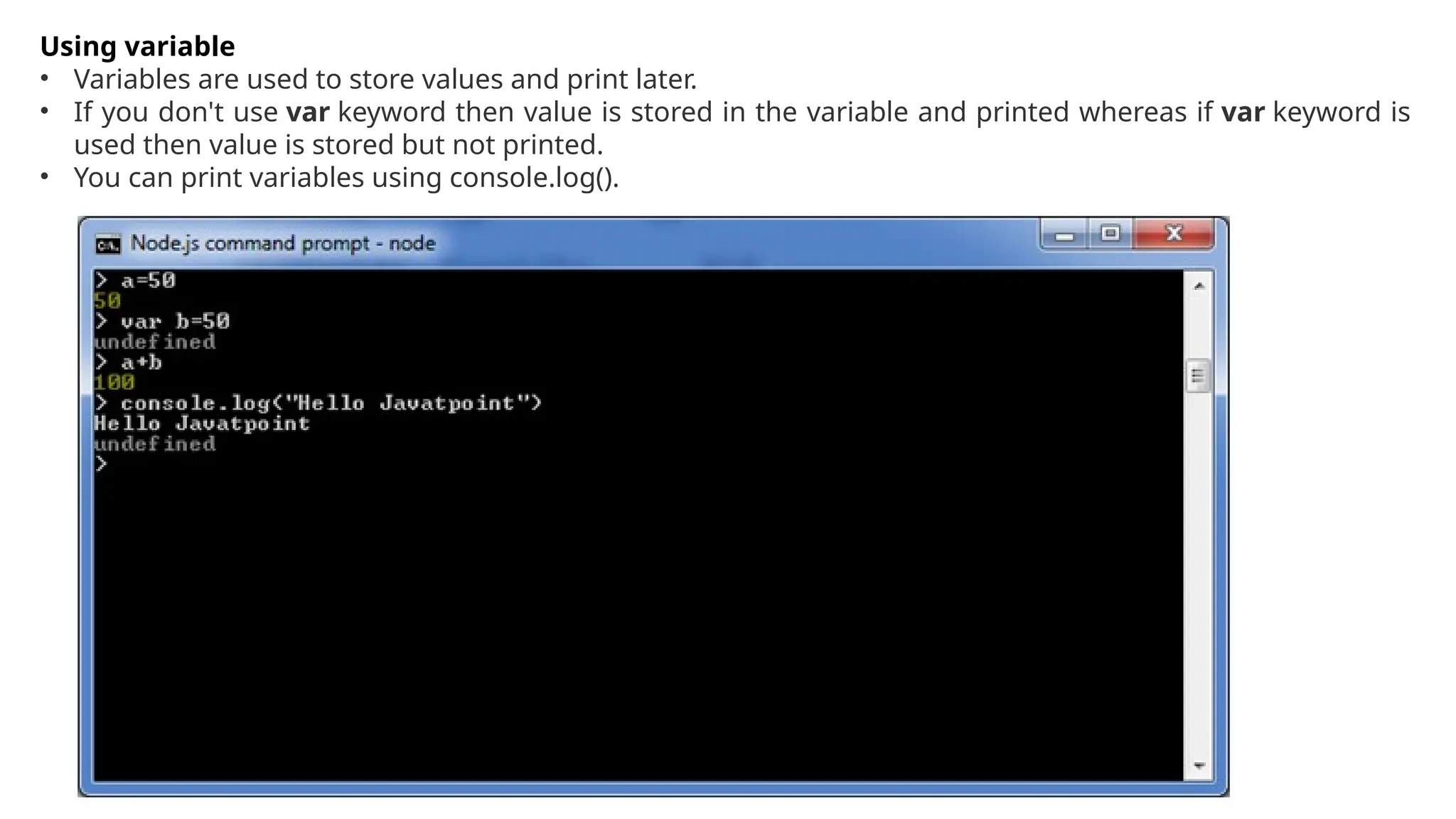Viewport: 1456px width, 819px height.
Task: Click the vertical scrollbar thumb
Action: click(x=1199, y=376)
